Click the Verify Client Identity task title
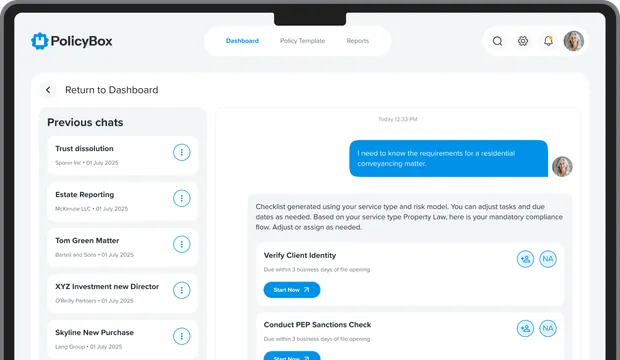 click(x=300, y=256)
